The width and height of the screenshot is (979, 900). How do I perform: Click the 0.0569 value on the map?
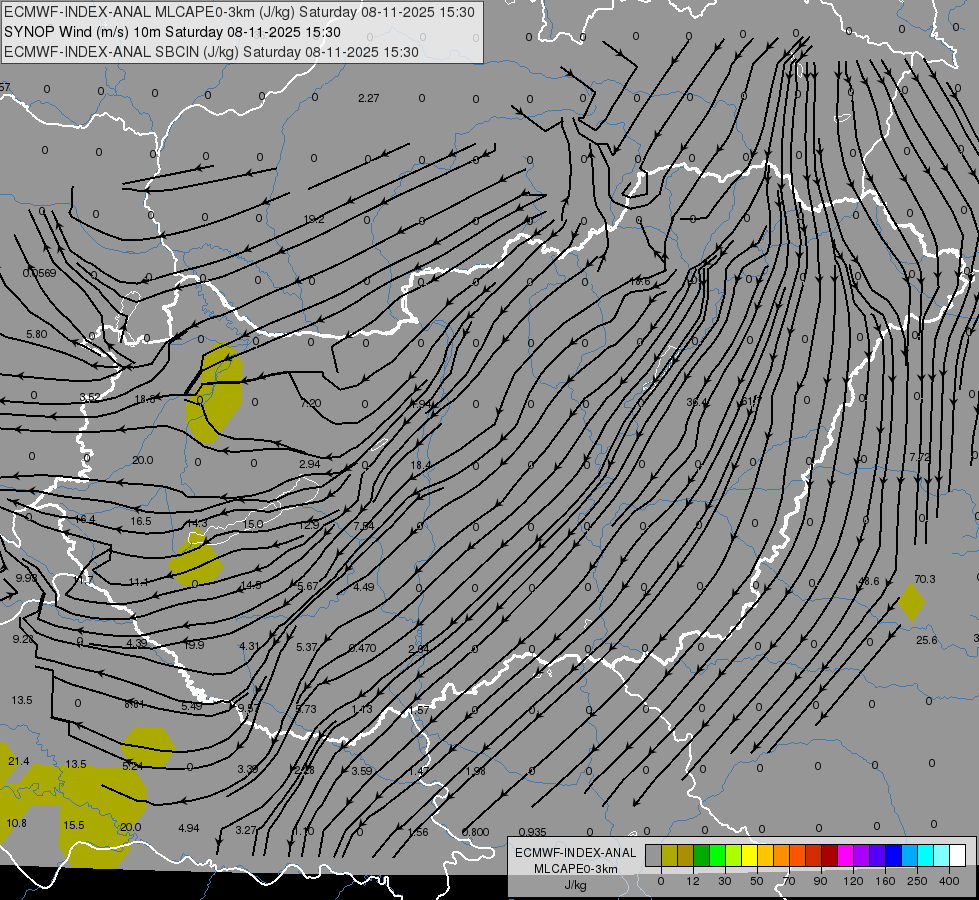(x=39, y=273)
